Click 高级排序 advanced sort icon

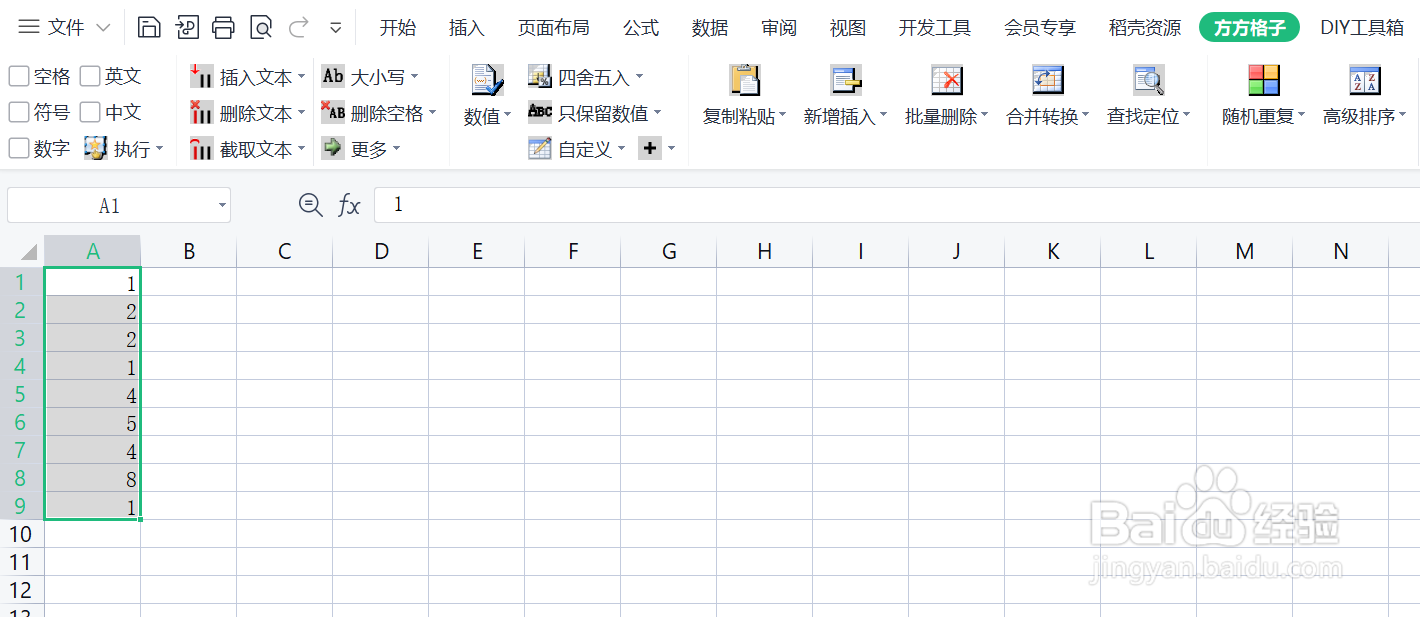[1365, 80]
